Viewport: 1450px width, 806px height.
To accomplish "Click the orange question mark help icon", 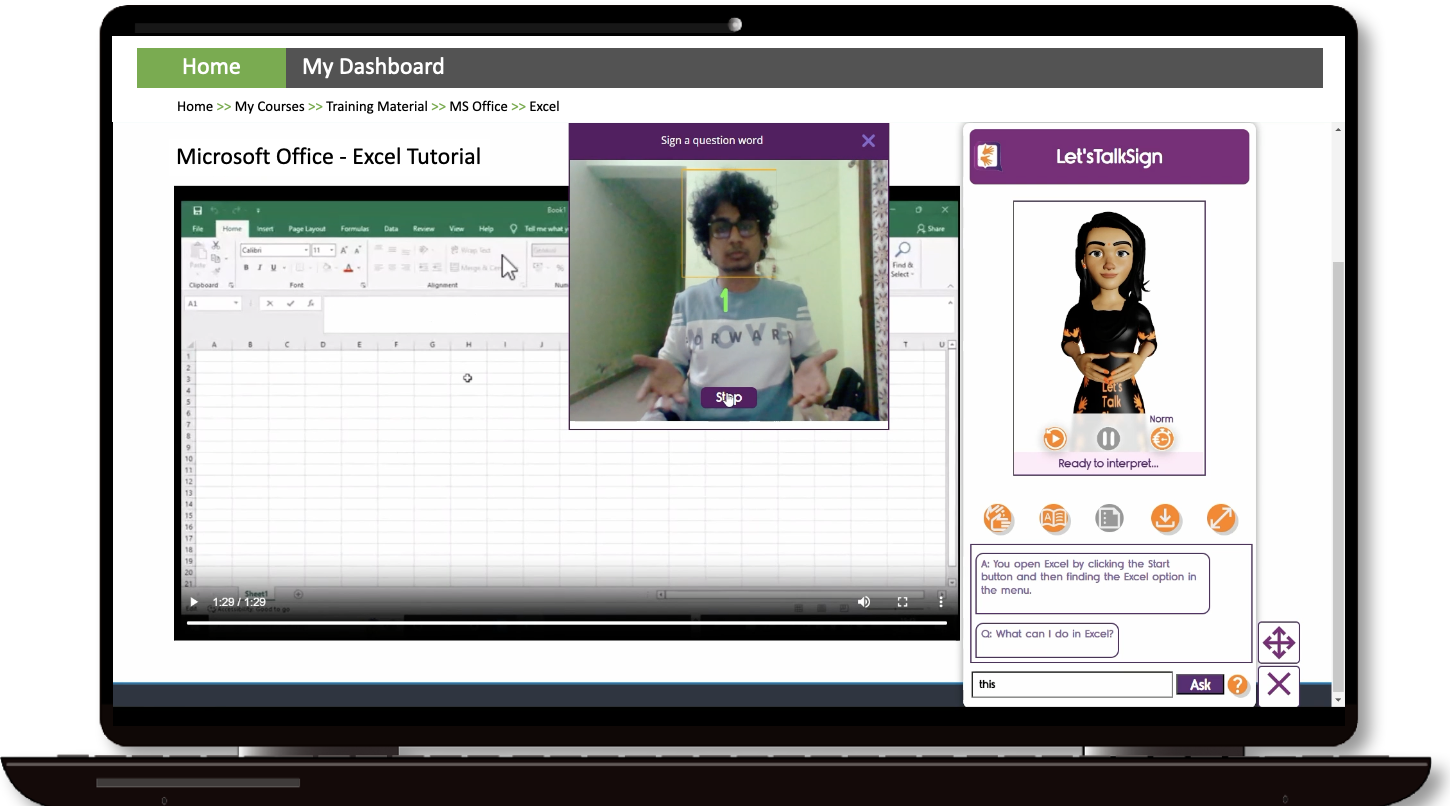I will (x=1238, y=685).
